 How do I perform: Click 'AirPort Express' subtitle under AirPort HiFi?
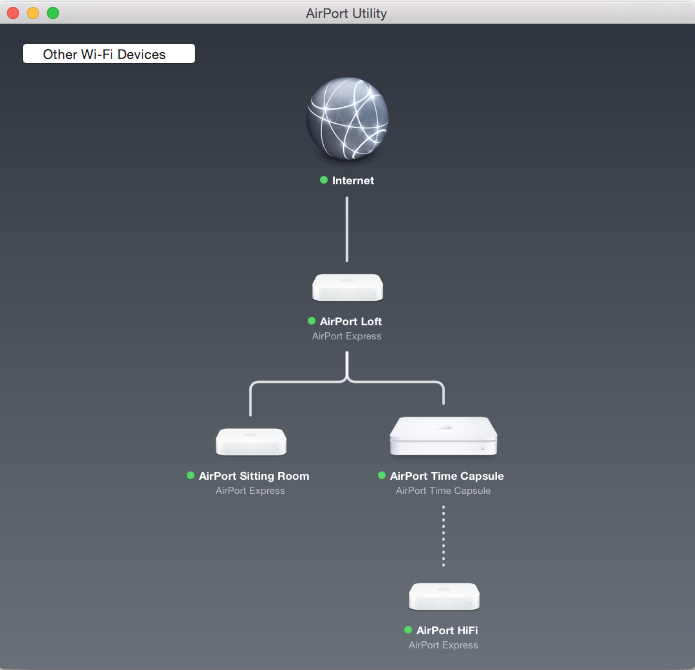(443, 645)
